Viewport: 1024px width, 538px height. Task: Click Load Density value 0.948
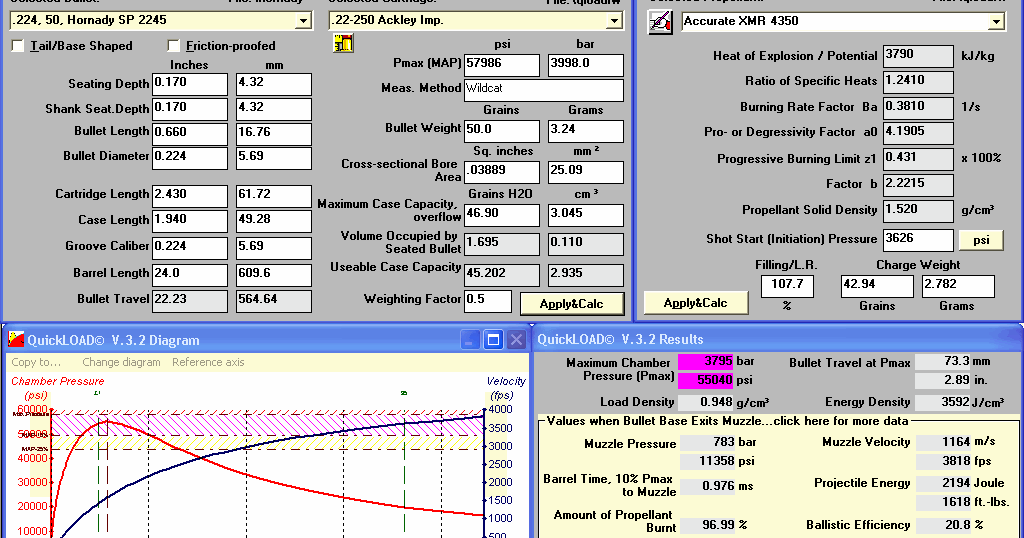pos(705,402)
